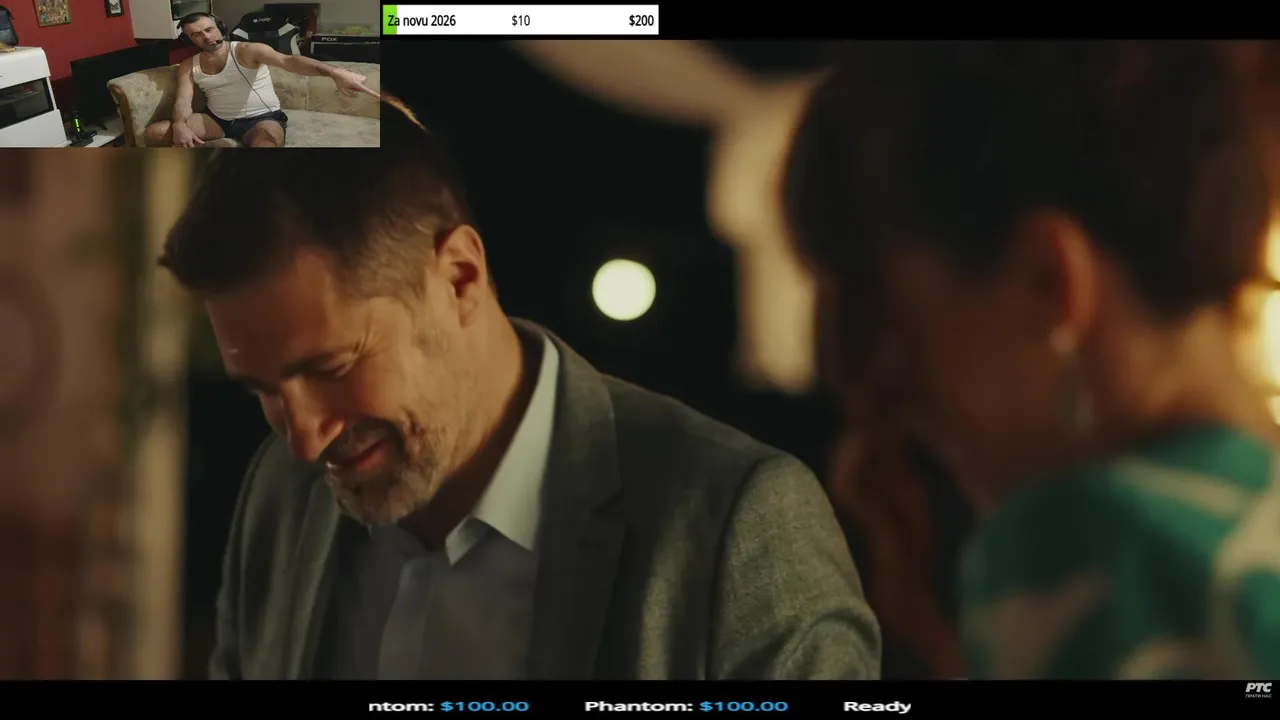Click the "$200" goal target value
The image size is (1280, 720).
[x=641, y=21]
